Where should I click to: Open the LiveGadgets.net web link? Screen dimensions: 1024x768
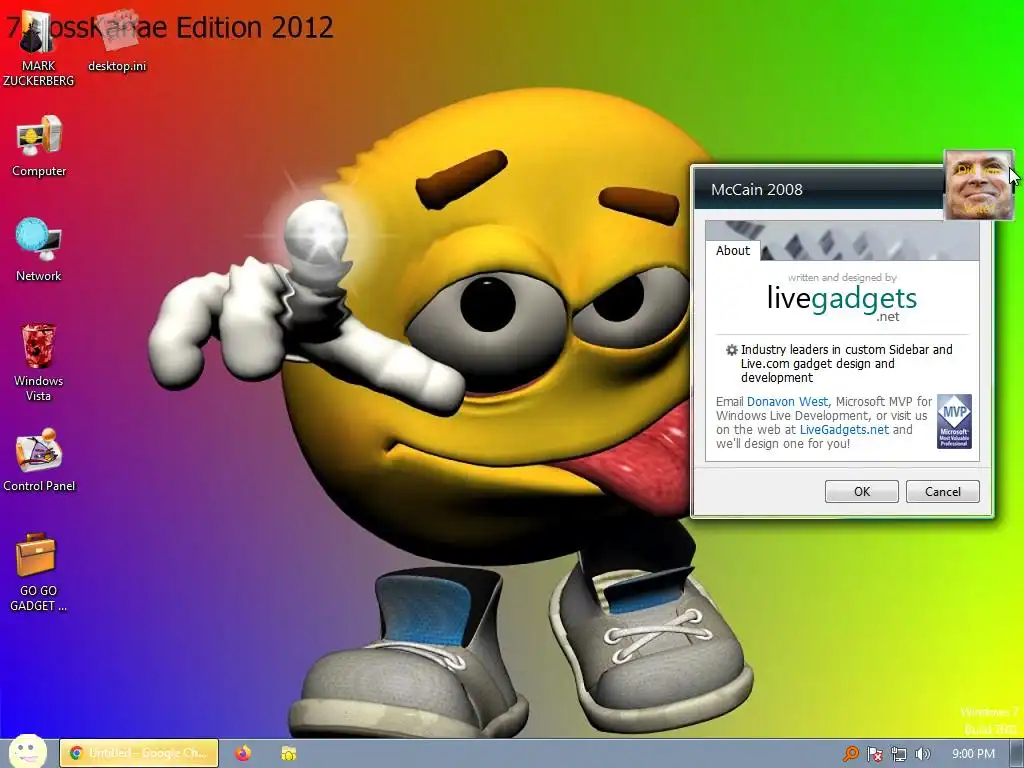[x=844, y=430]
